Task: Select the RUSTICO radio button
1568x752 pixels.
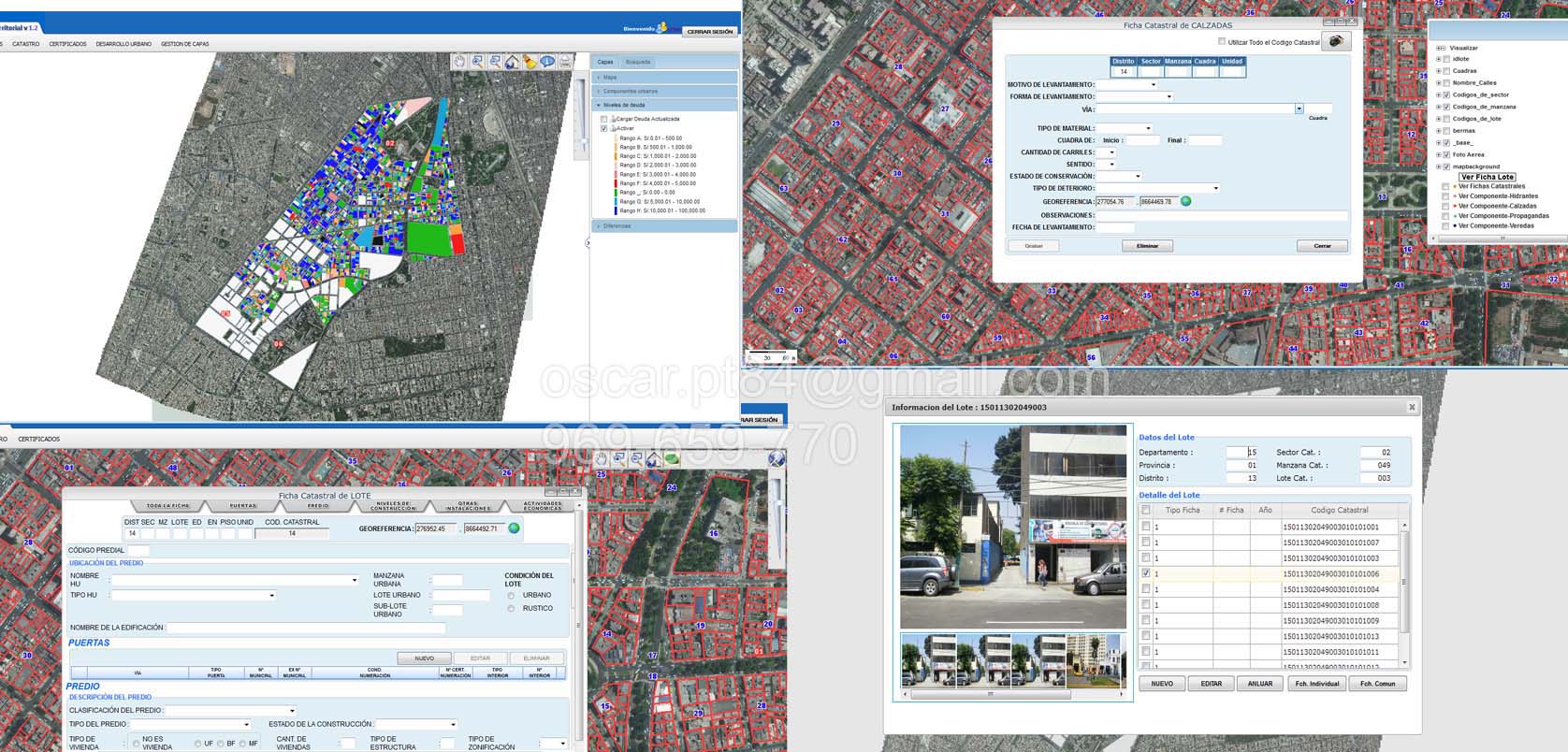Action: click(511, 609)
